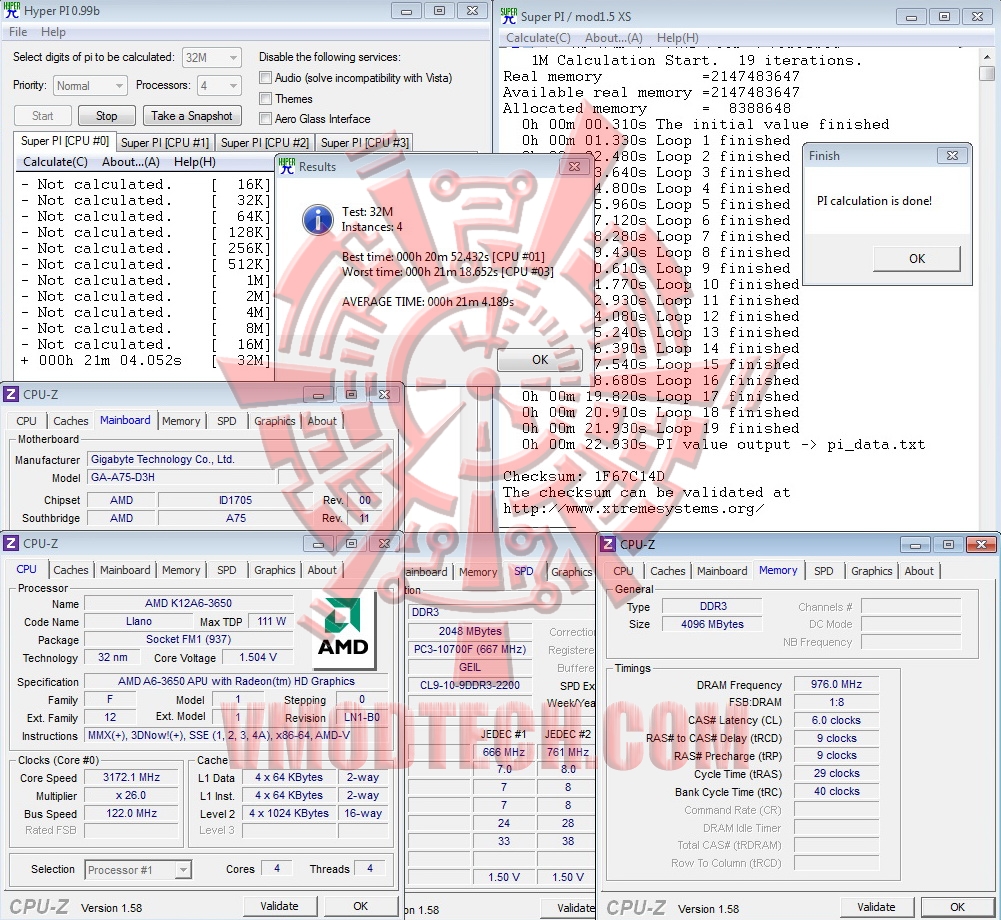Click the CPU-Z Memory window title icon

(x=608, y=544)
